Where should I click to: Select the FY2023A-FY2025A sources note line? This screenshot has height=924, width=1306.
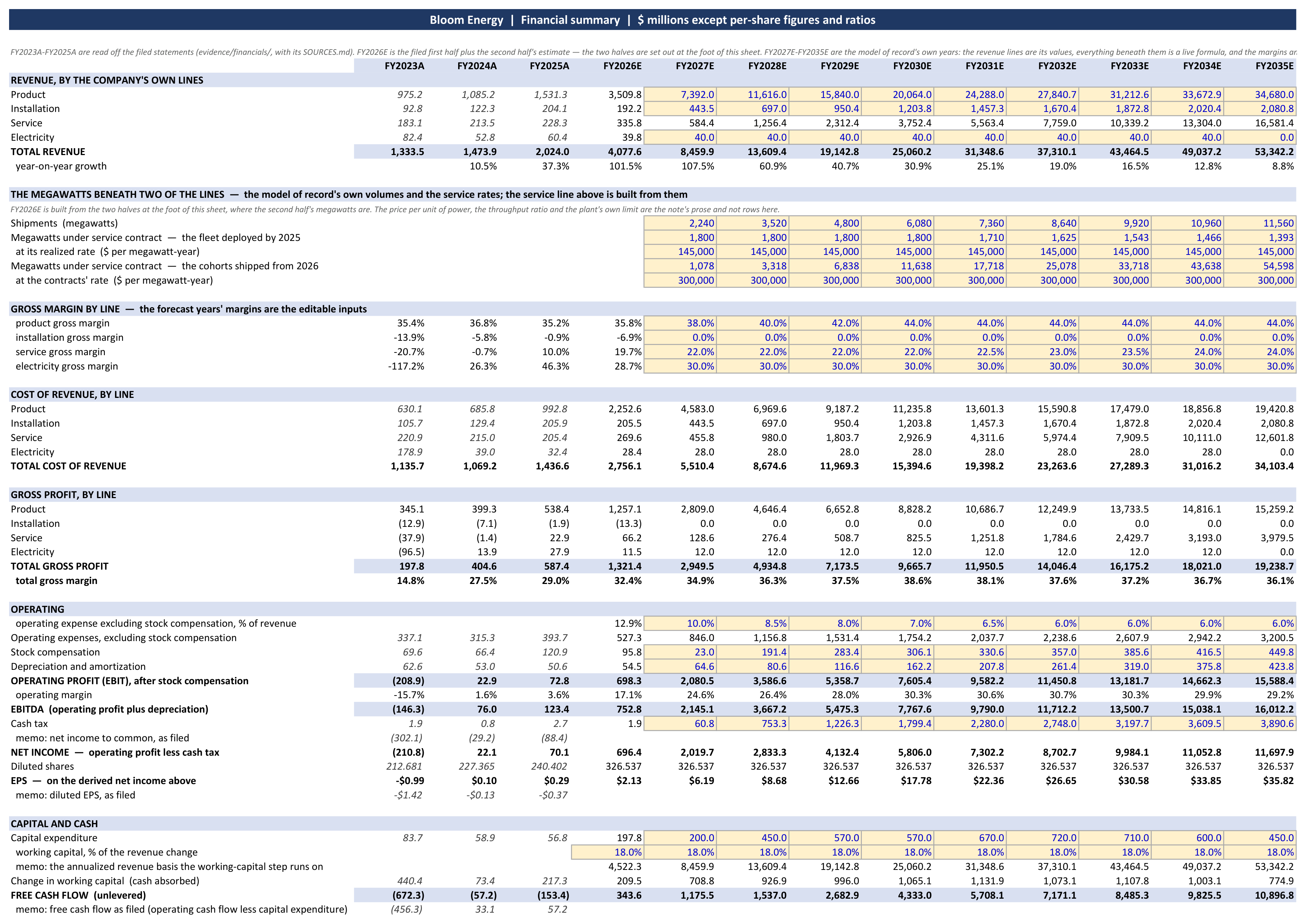pyautogui.click(x=653, y=52)
